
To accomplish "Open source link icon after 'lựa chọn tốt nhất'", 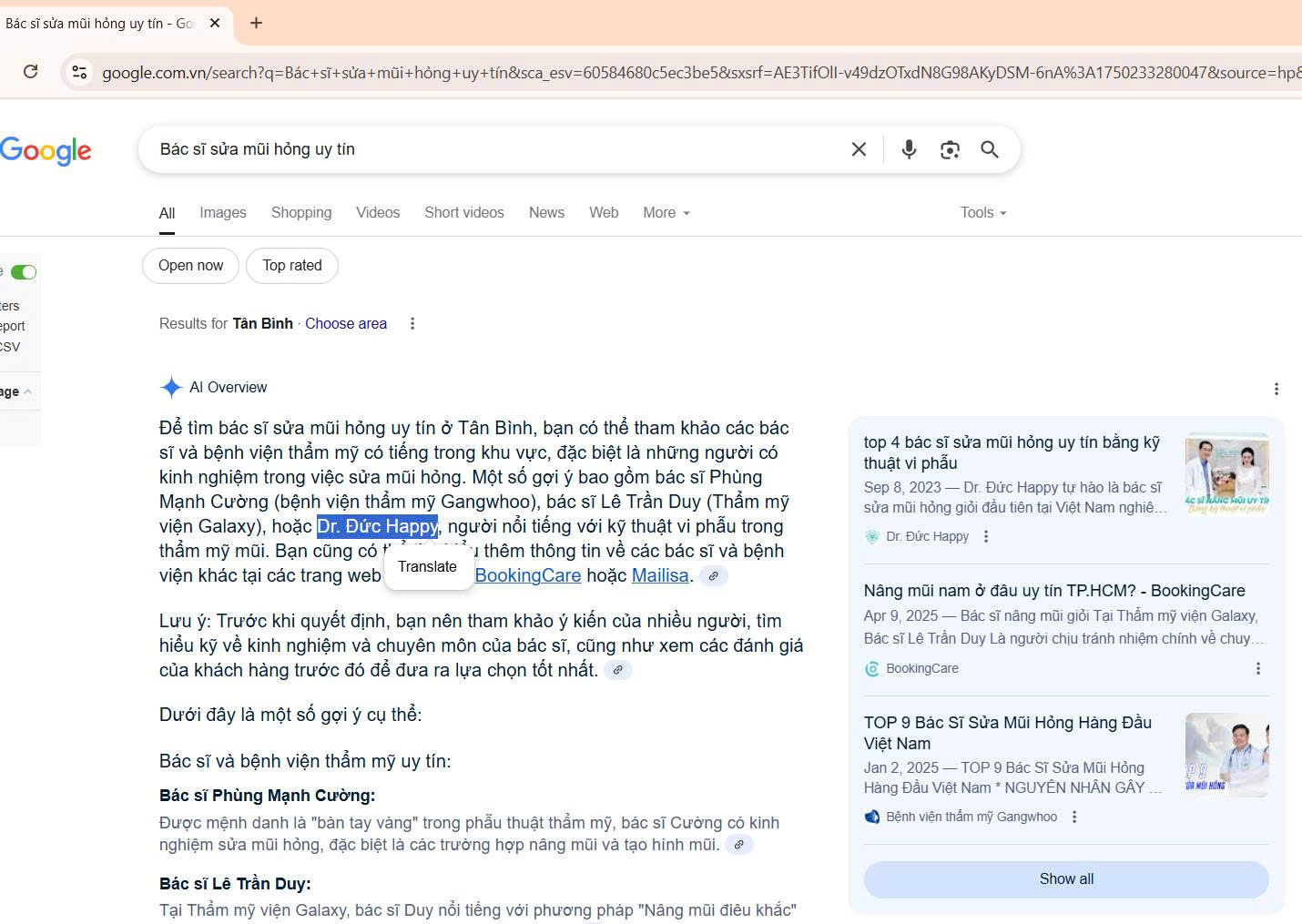I will [x=618, y=671].
